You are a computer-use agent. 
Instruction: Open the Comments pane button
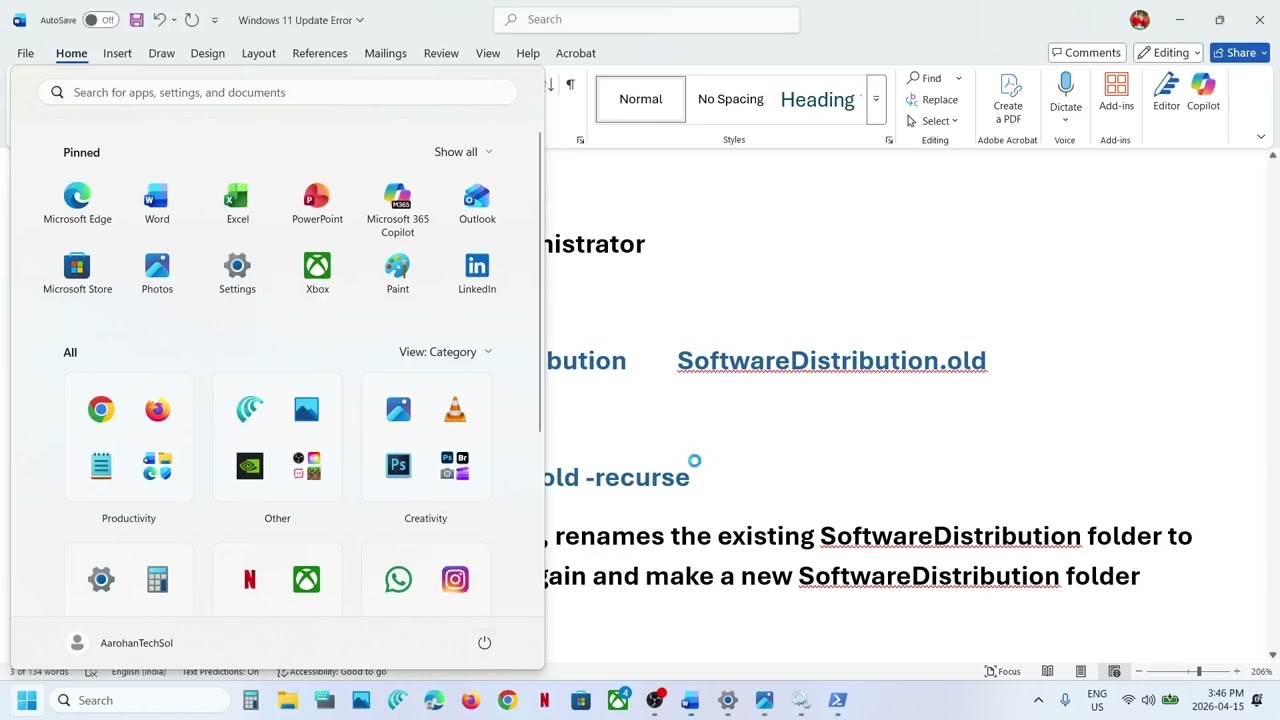(x=1085, y=53)
